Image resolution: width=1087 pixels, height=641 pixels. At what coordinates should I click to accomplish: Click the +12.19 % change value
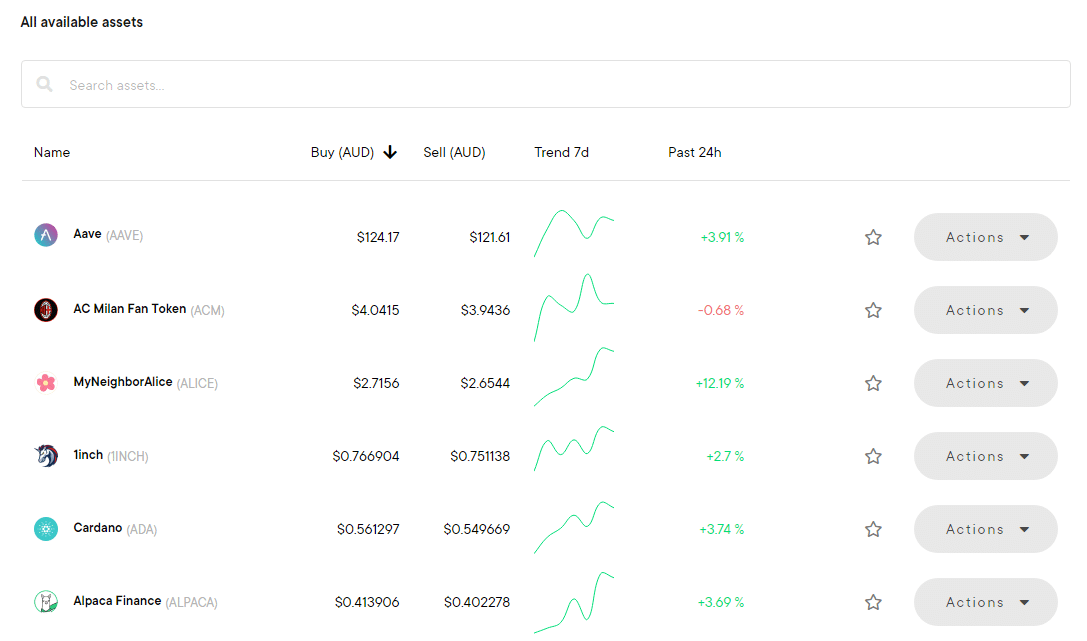[x=720, y=383]
